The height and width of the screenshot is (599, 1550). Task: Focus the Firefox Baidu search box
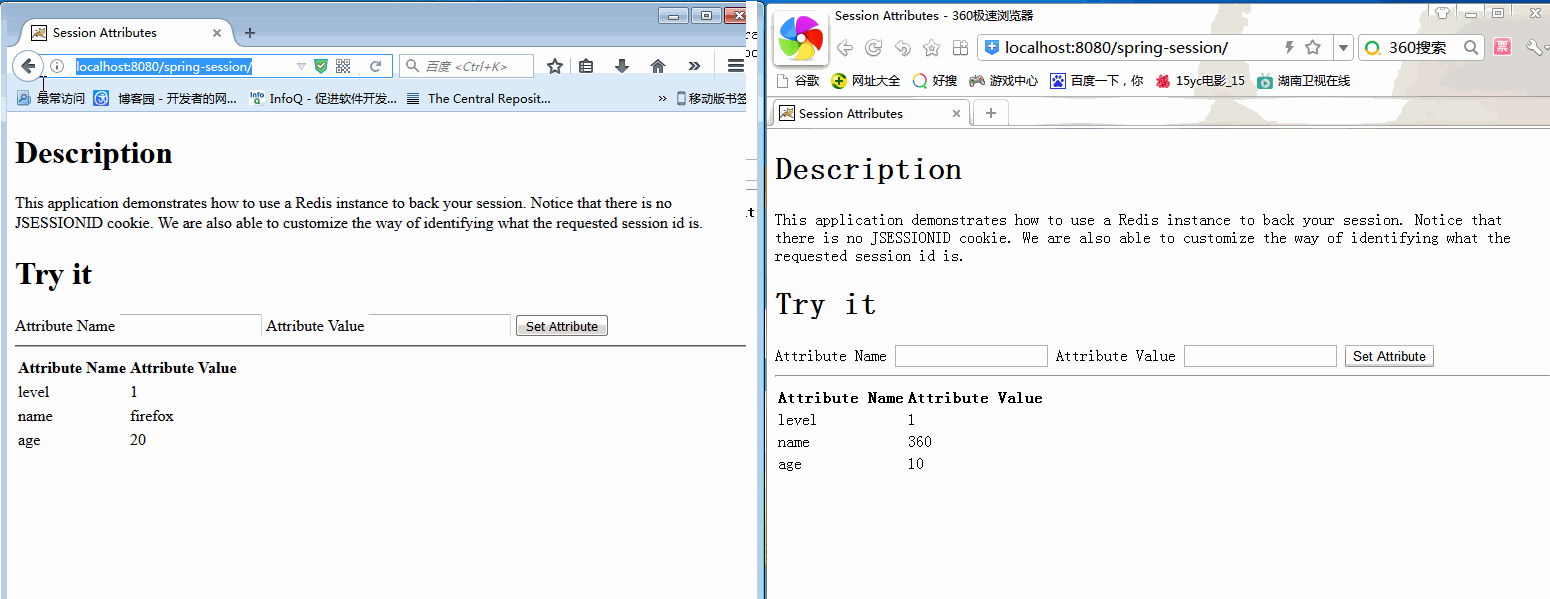(466, 66)
